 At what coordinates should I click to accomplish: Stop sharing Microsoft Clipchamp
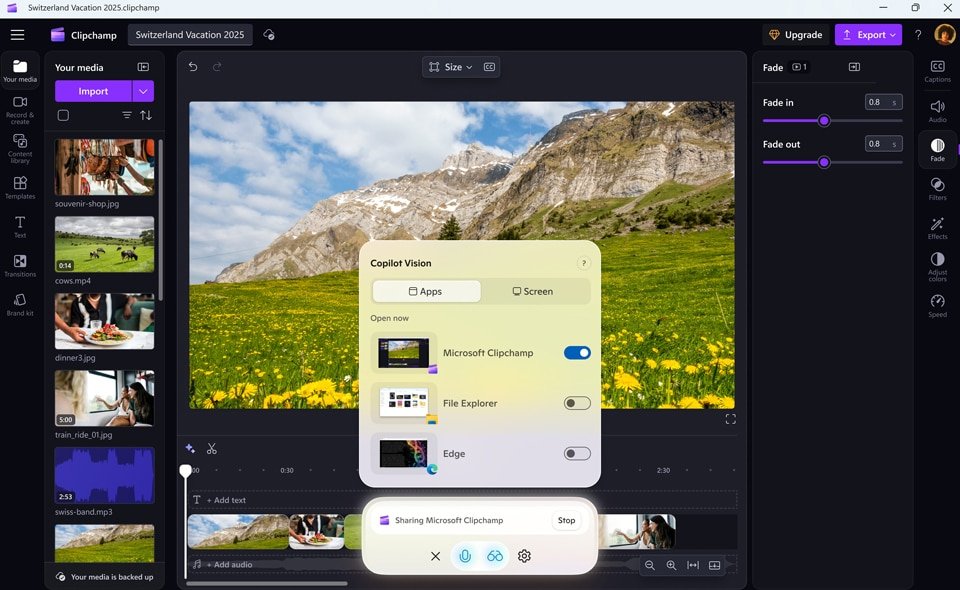click(566, 520)
